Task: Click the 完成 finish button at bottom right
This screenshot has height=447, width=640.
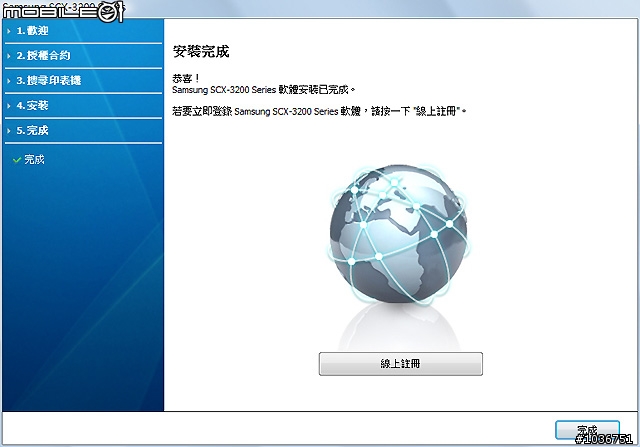Action: tap(587, 430)
